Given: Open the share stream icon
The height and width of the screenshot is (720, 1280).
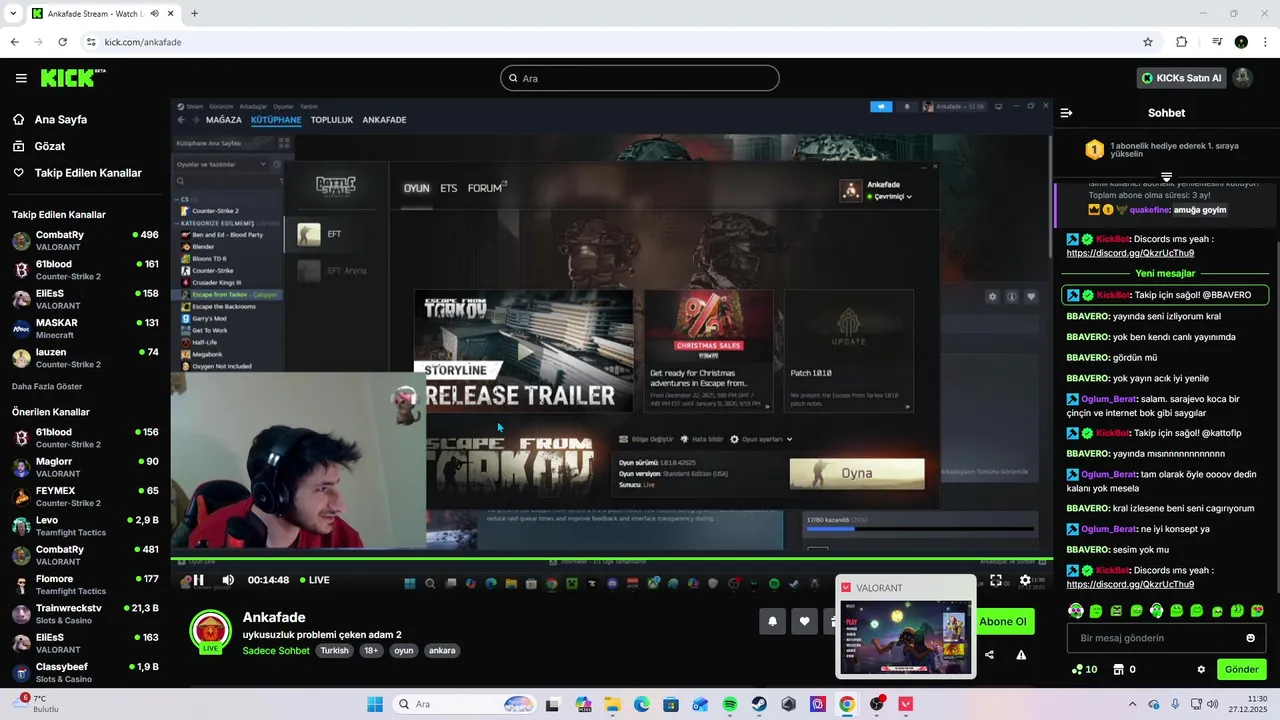Looking at the screenshot, I should click(989, 655).
